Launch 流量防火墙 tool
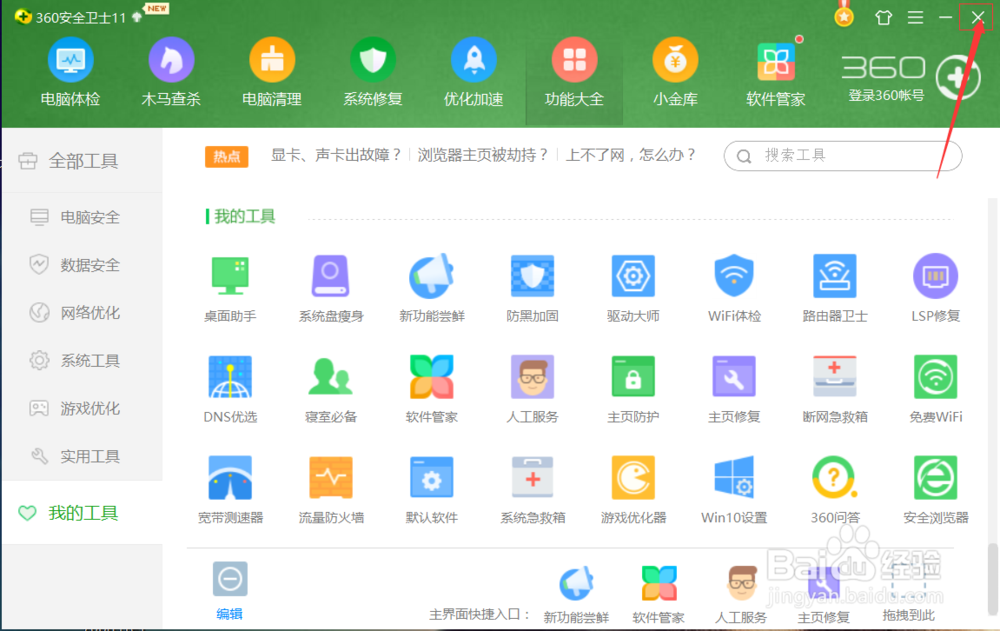Viewport: 1000px width, 631px height. (331, 490)
